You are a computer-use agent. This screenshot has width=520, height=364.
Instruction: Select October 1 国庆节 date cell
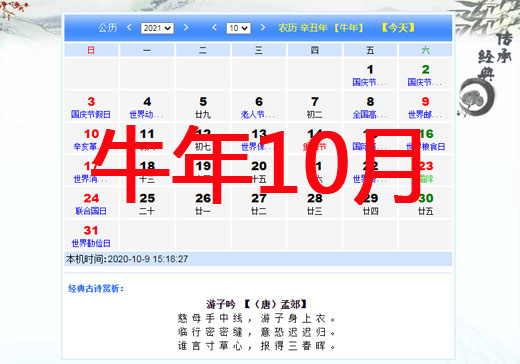click(x=370, y=74)
